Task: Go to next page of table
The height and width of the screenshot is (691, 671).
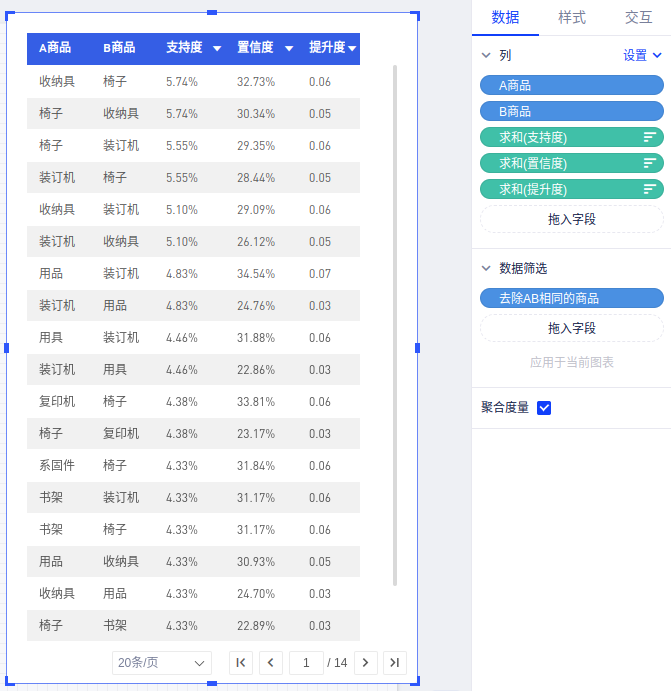Action: pos(366,662)
